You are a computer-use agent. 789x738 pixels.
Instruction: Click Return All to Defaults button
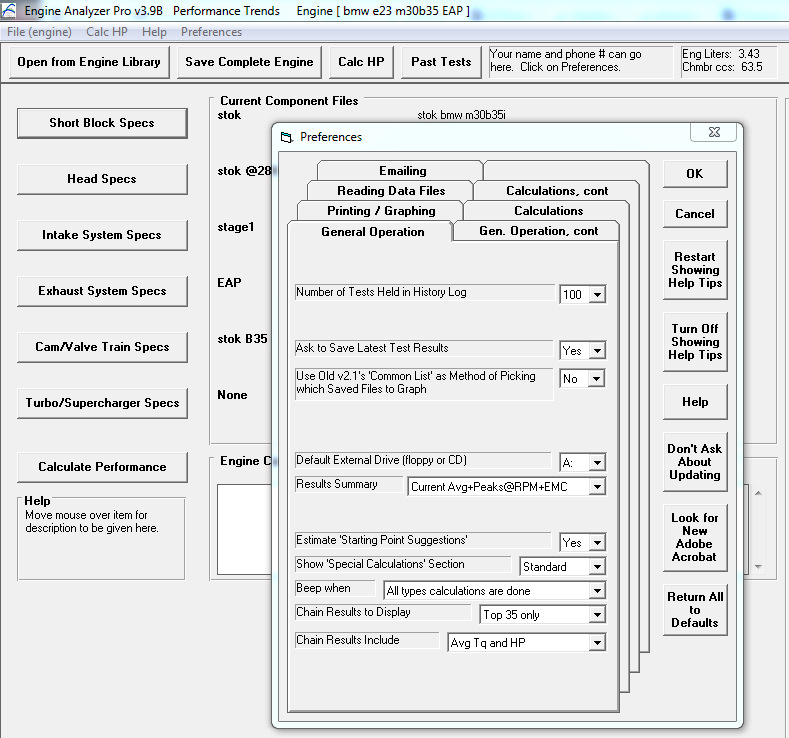(695, 610)
